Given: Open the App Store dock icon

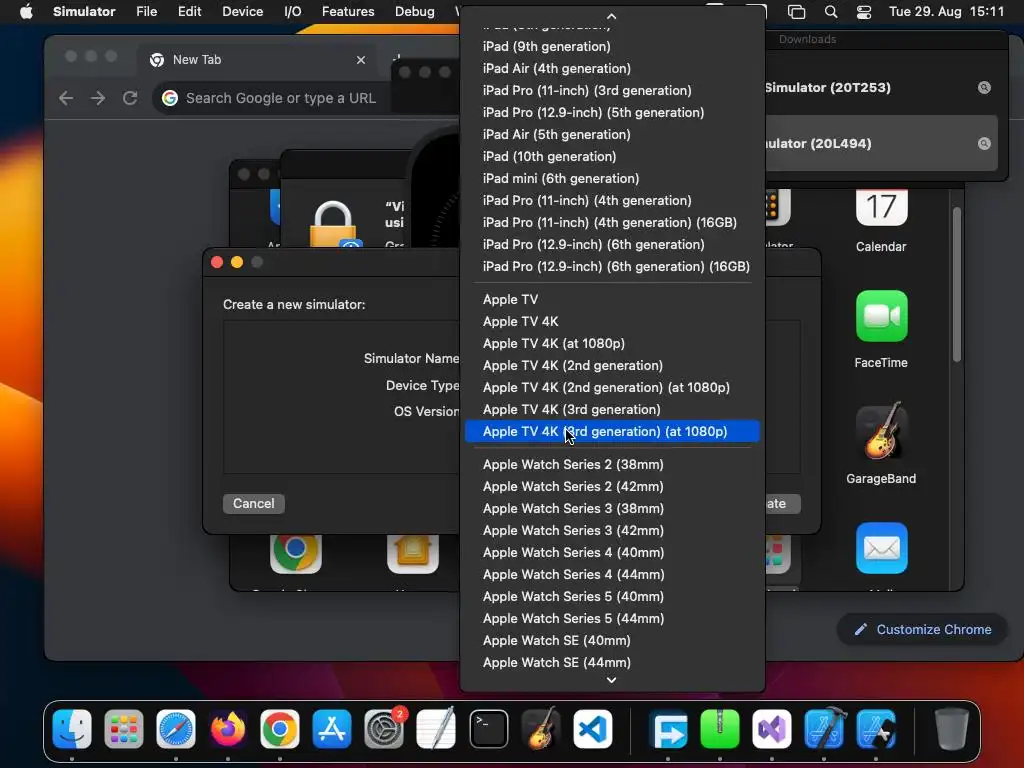Looking at the screenshot, I should tap(332, 729).
